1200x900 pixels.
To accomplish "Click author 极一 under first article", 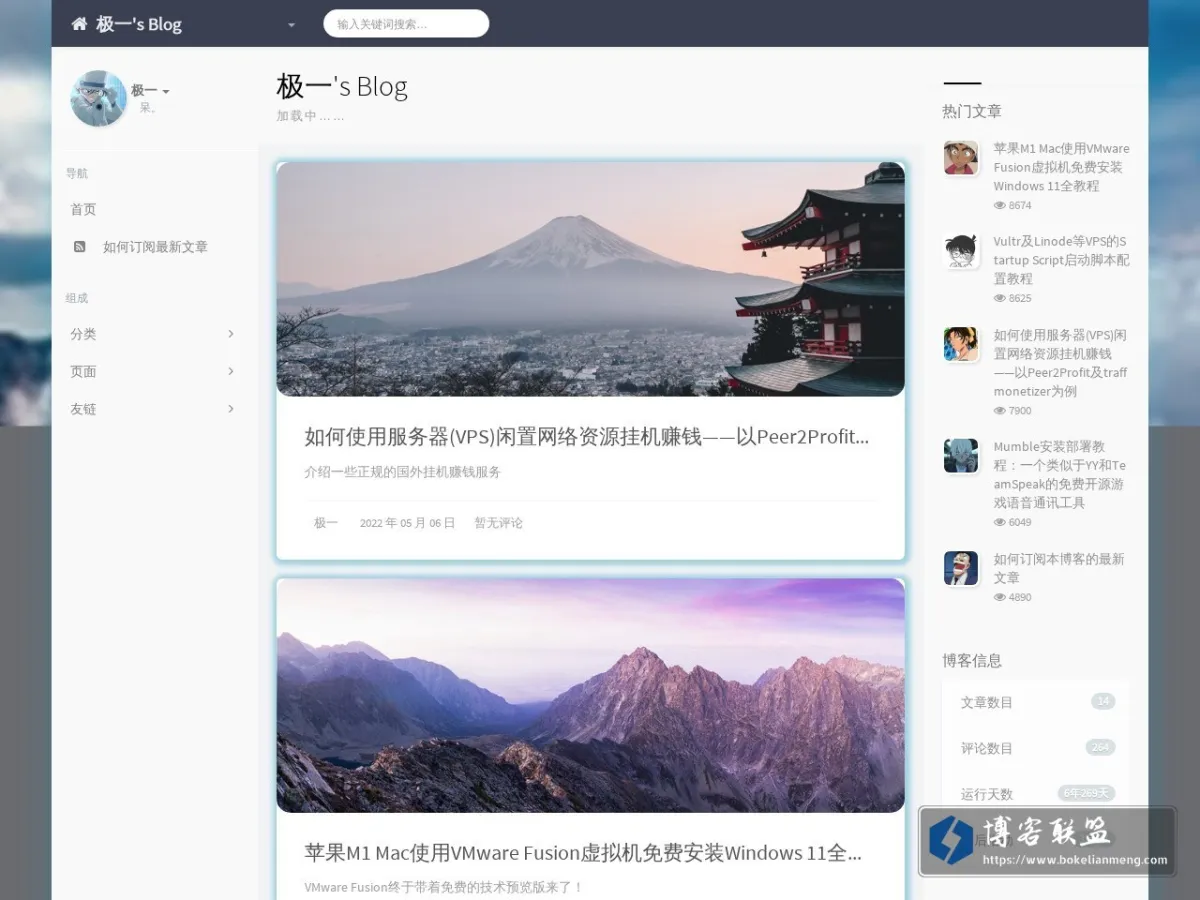I will point(326,523).
